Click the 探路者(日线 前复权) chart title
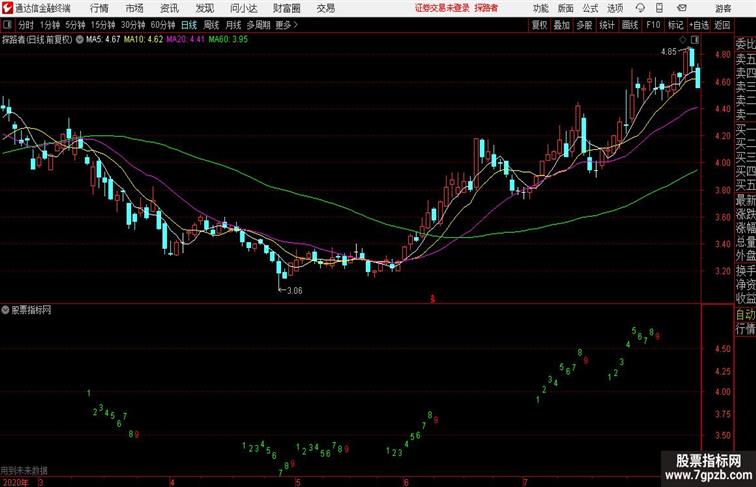Image resolution: width=756 pixels, height=487 pixels. tap(37, 40)
